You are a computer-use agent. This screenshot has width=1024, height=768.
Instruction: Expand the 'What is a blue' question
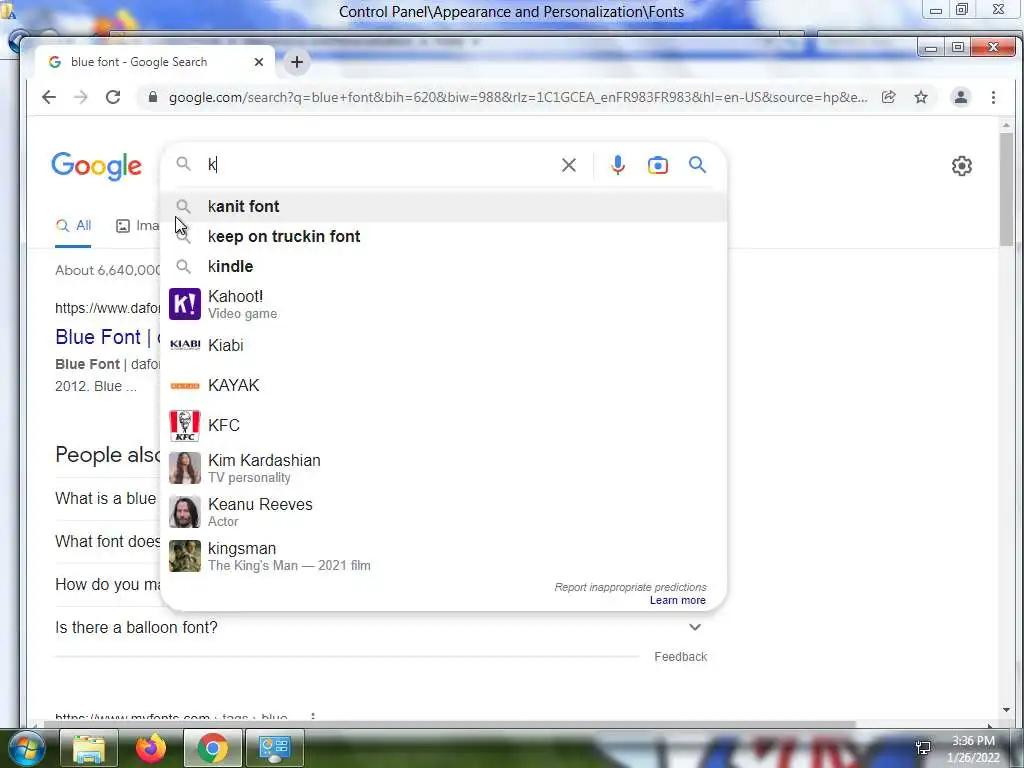[106, 498]
